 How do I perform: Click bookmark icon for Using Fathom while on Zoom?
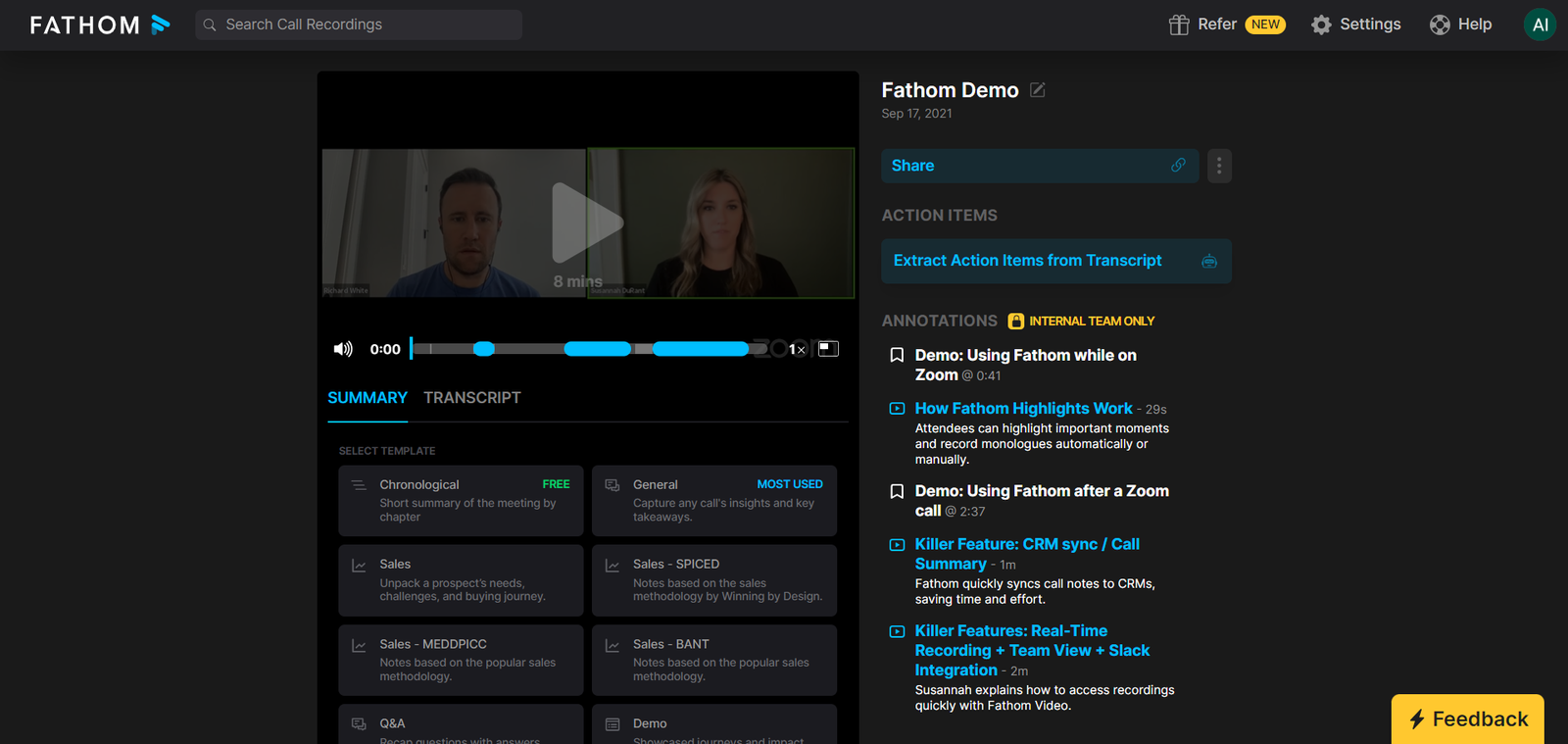pos(897,355)
